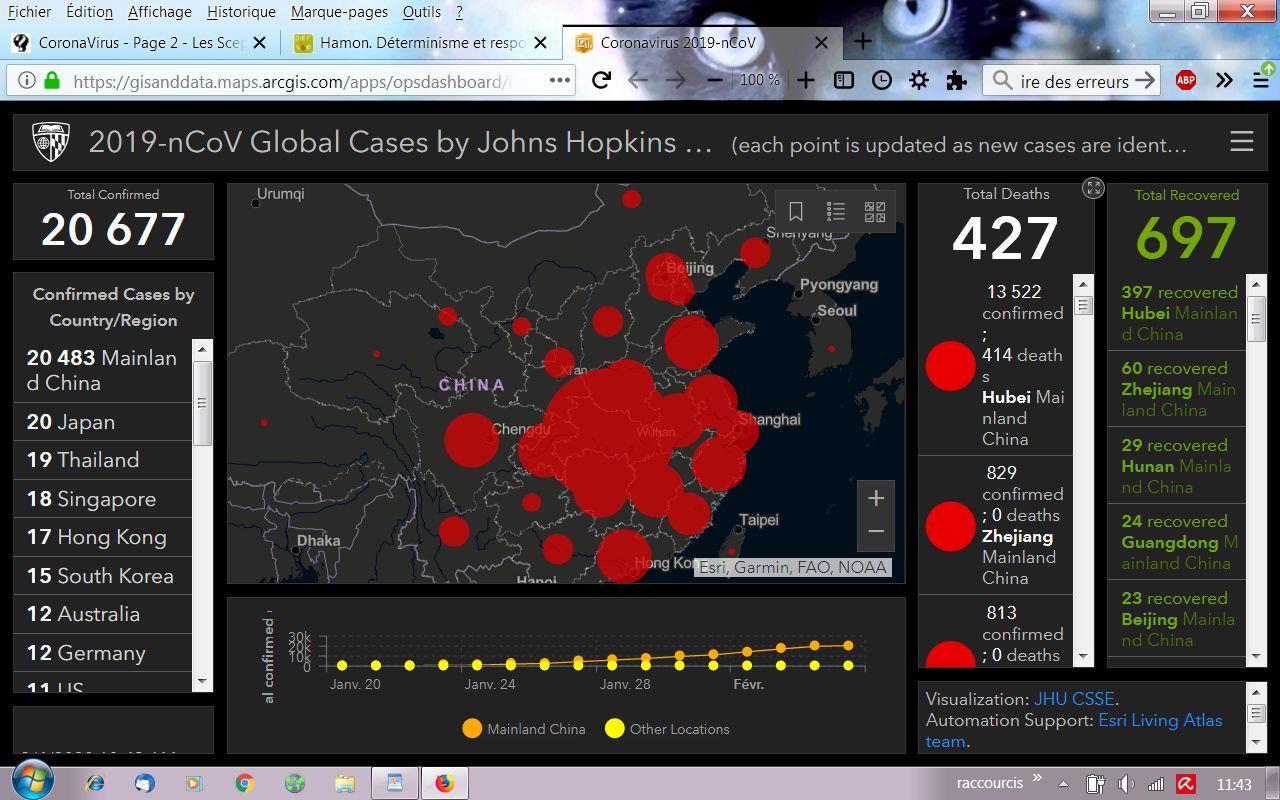Show the map legend list
Viewport: 1280px width, 800px height.
click(836, 211)
